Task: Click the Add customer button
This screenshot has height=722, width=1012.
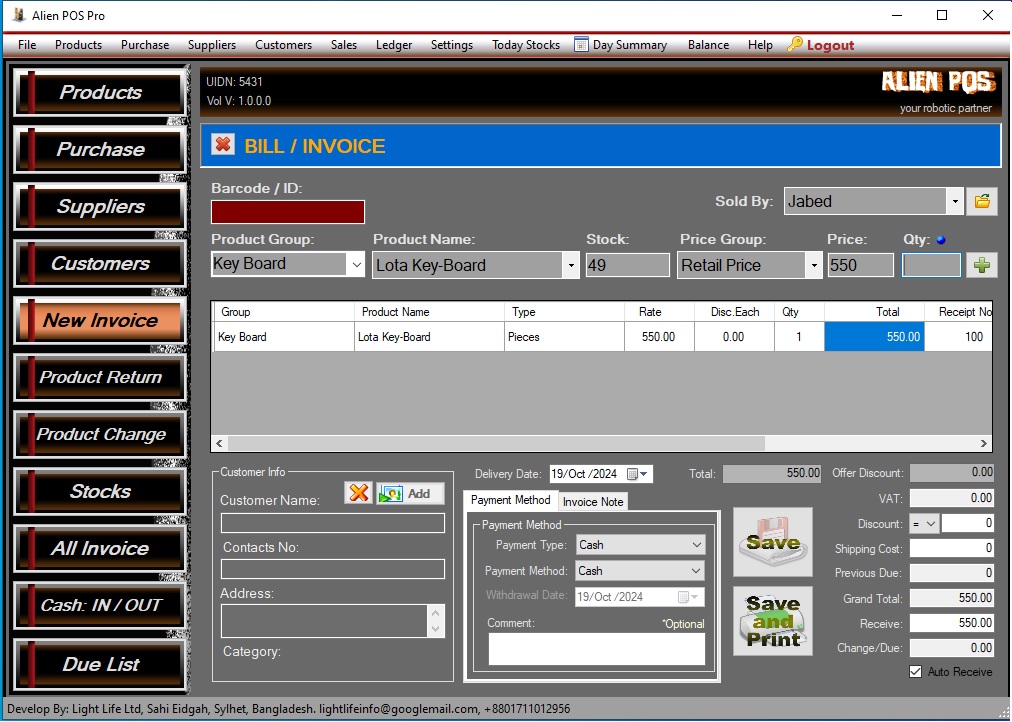Action: point(410,493)
